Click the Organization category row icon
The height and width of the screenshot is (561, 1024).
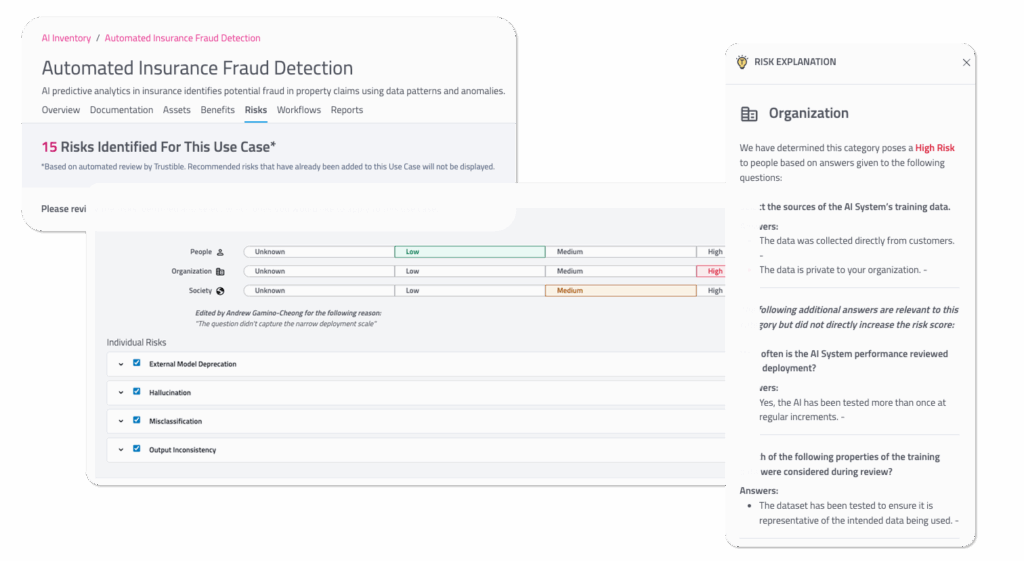220,271
